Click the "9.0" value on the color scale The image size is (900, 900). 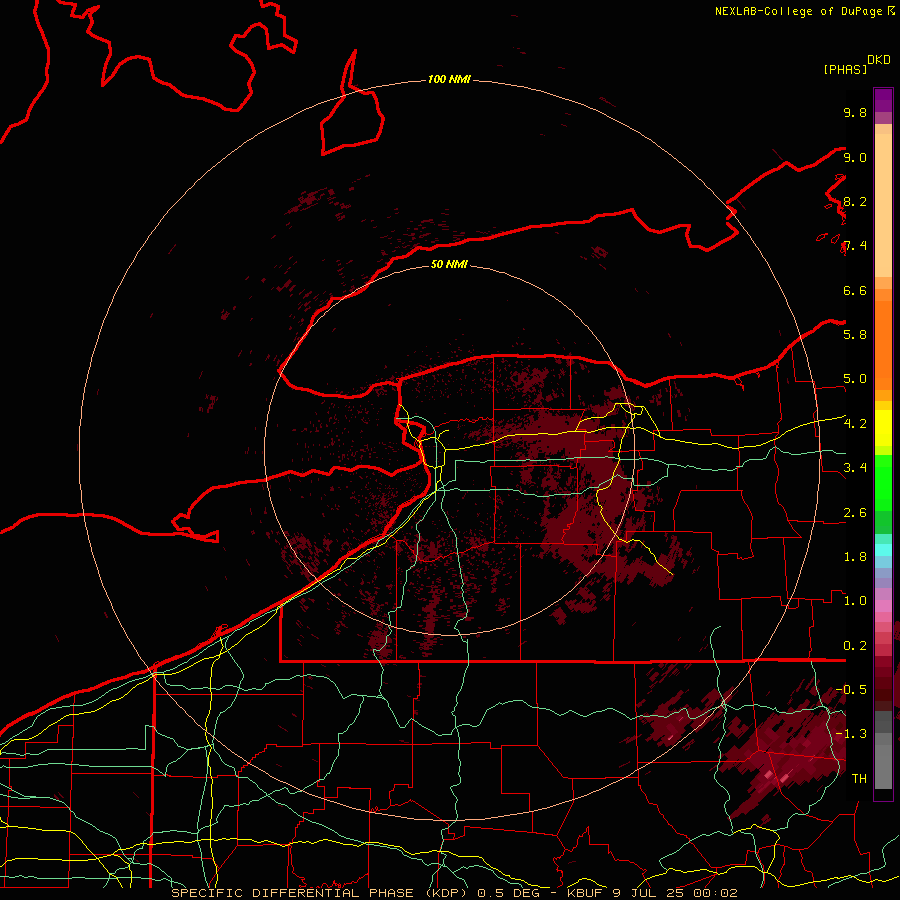click(x=855, y=157)
